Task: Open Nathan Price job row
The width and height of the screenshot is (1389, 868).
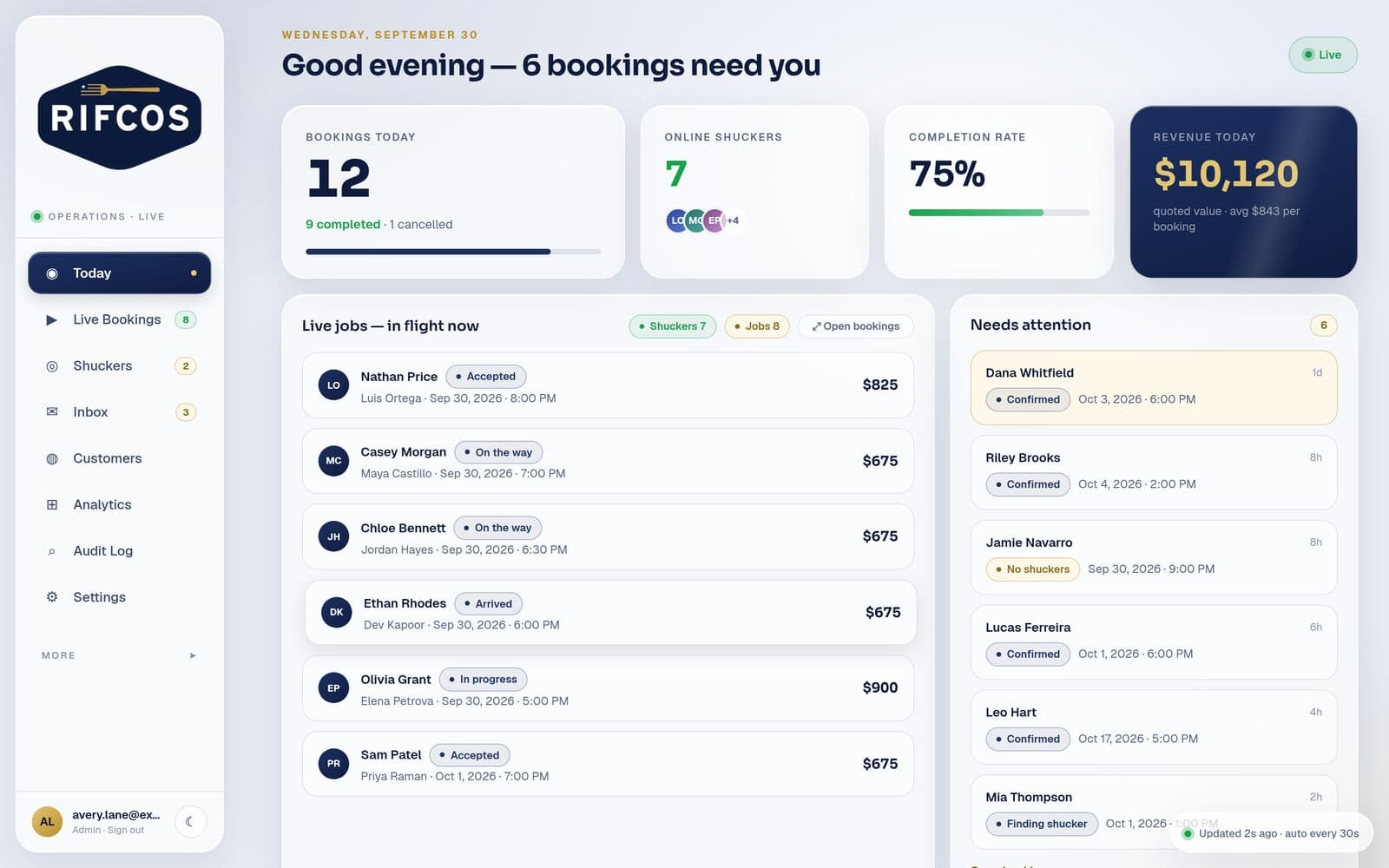Action: [x=608, y=385]
